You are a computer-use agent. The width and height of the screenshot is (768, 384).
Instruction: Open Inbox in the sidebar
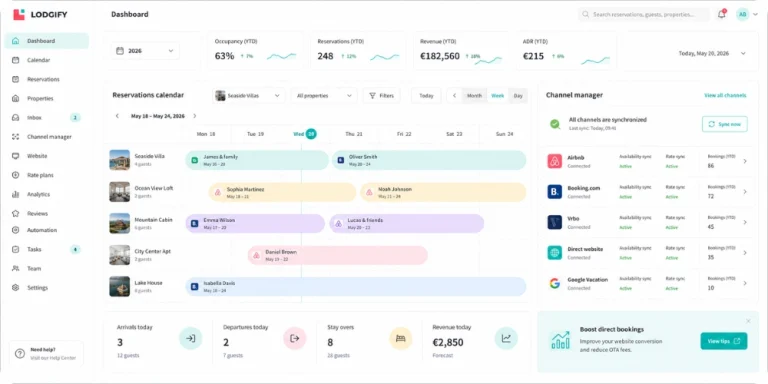coord(47,118)
